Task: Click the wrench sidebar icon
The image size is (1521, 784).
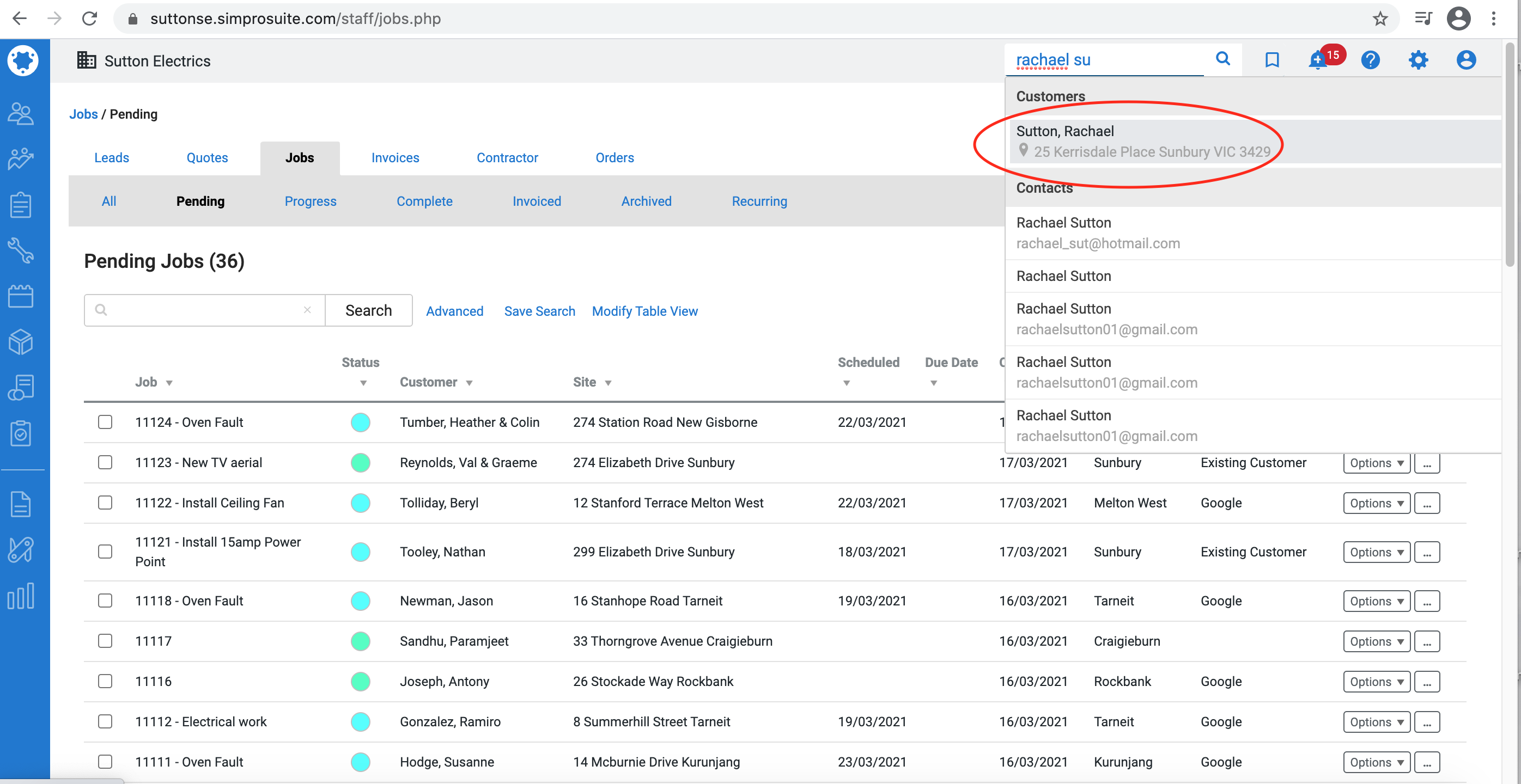Action: 21,250
